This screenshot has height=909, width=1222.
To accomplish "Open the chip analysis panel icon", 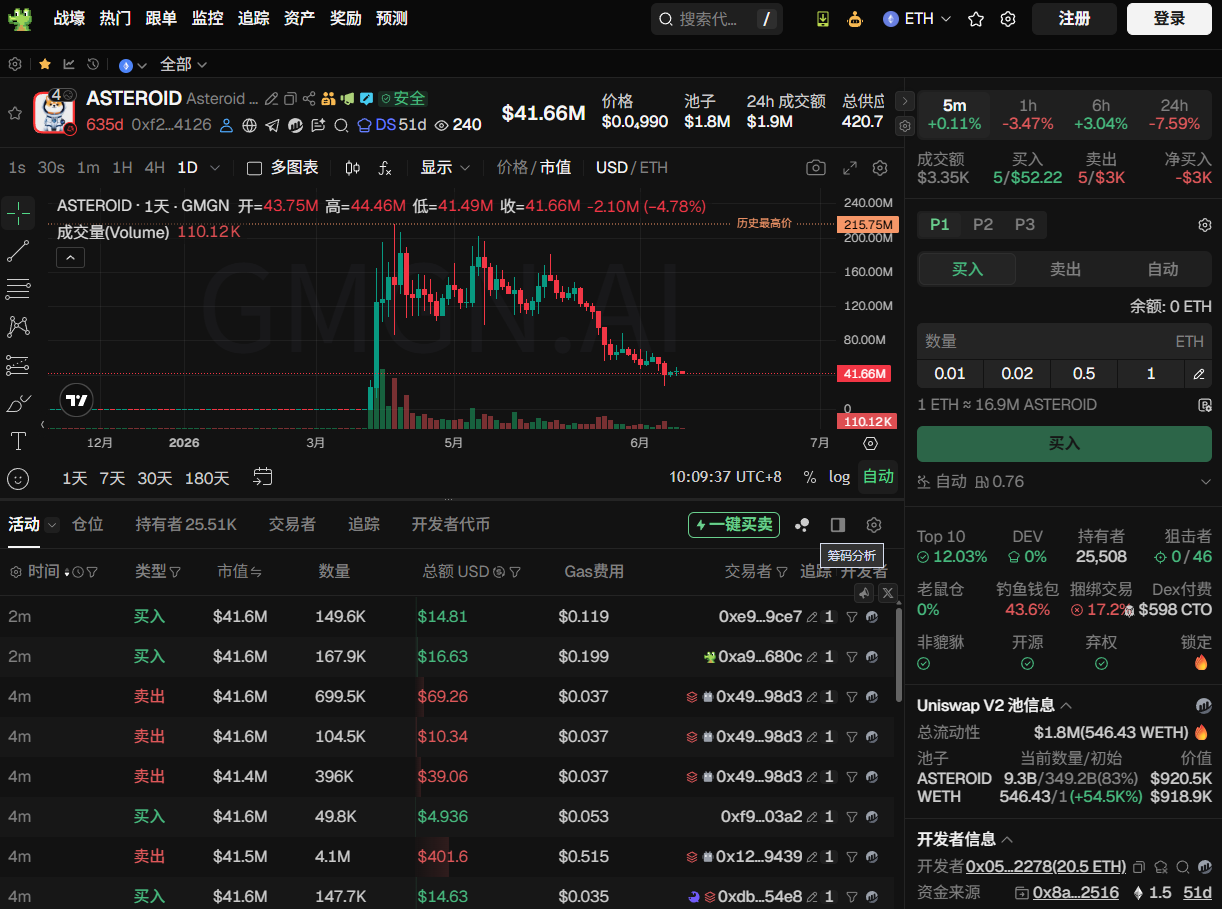I will coord(838,525).
